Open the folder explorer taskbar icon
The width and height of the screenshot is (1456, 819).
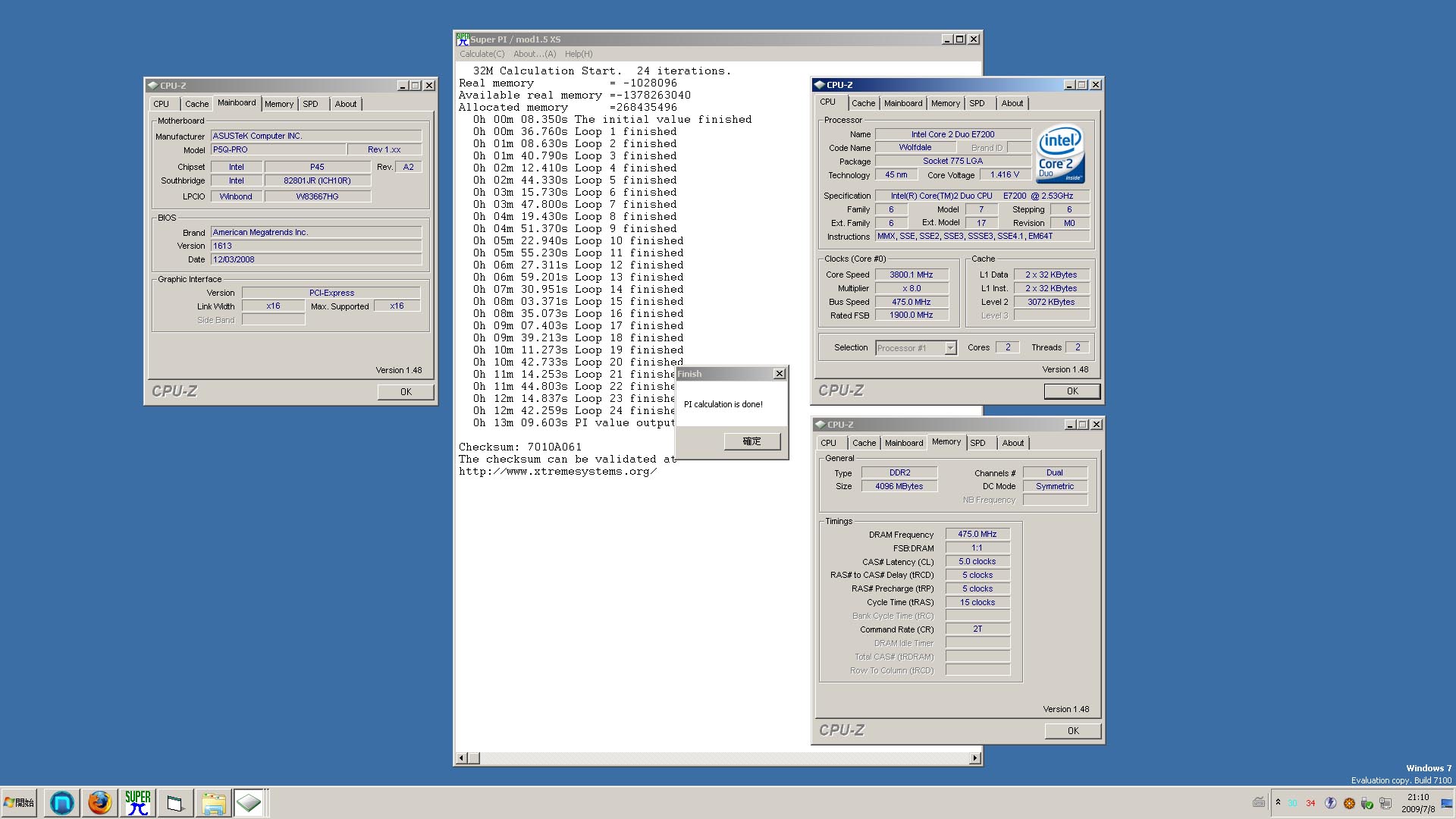tap(213, 802)
